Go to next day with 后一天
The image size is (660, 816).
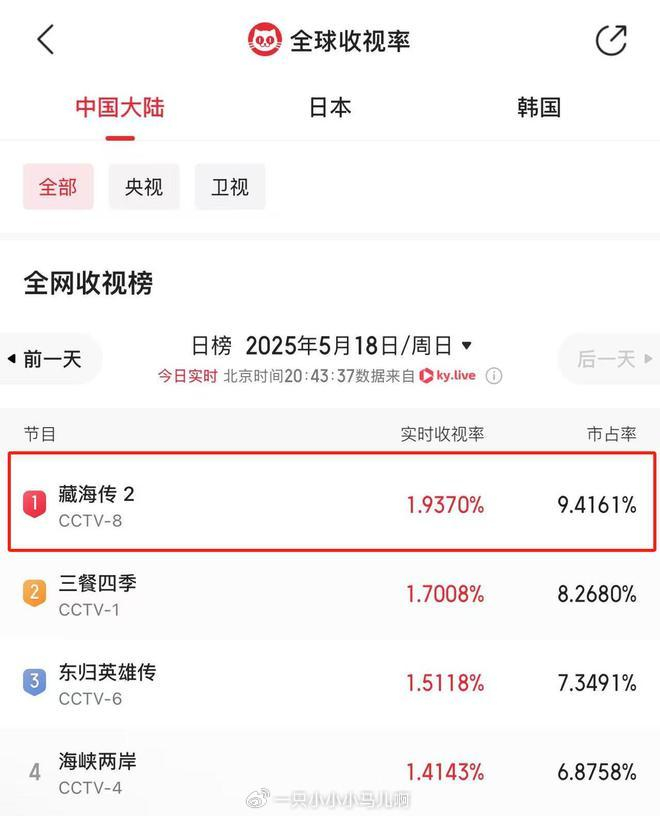click(608, 359)
